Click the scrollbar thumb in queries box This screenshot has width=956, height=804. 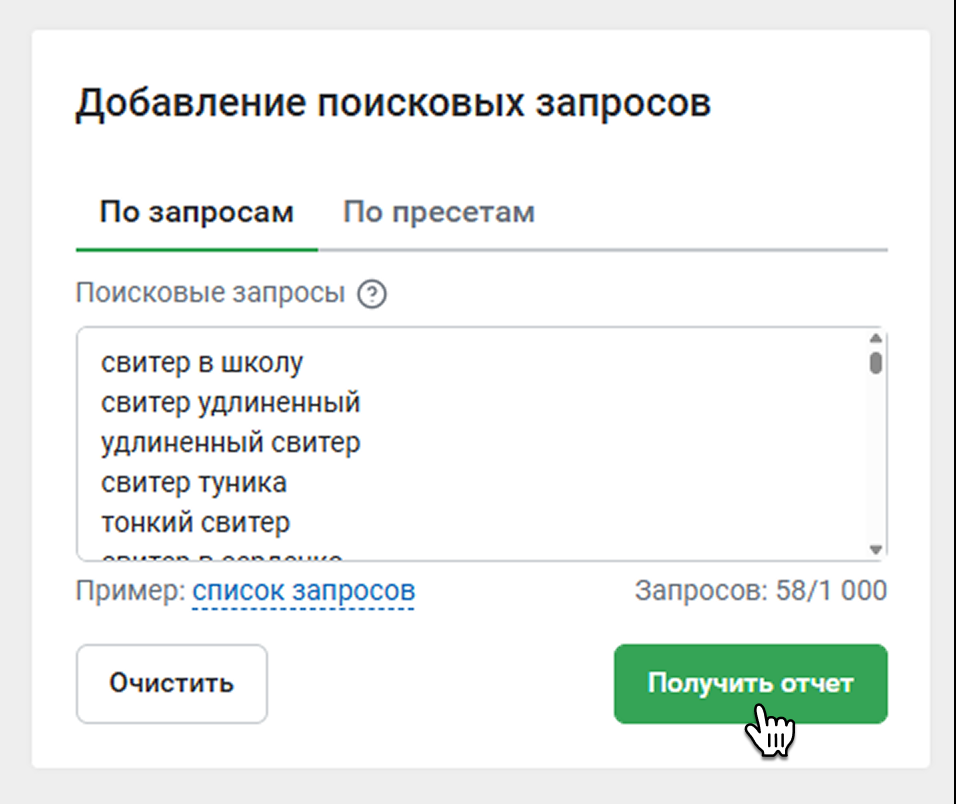876,362
